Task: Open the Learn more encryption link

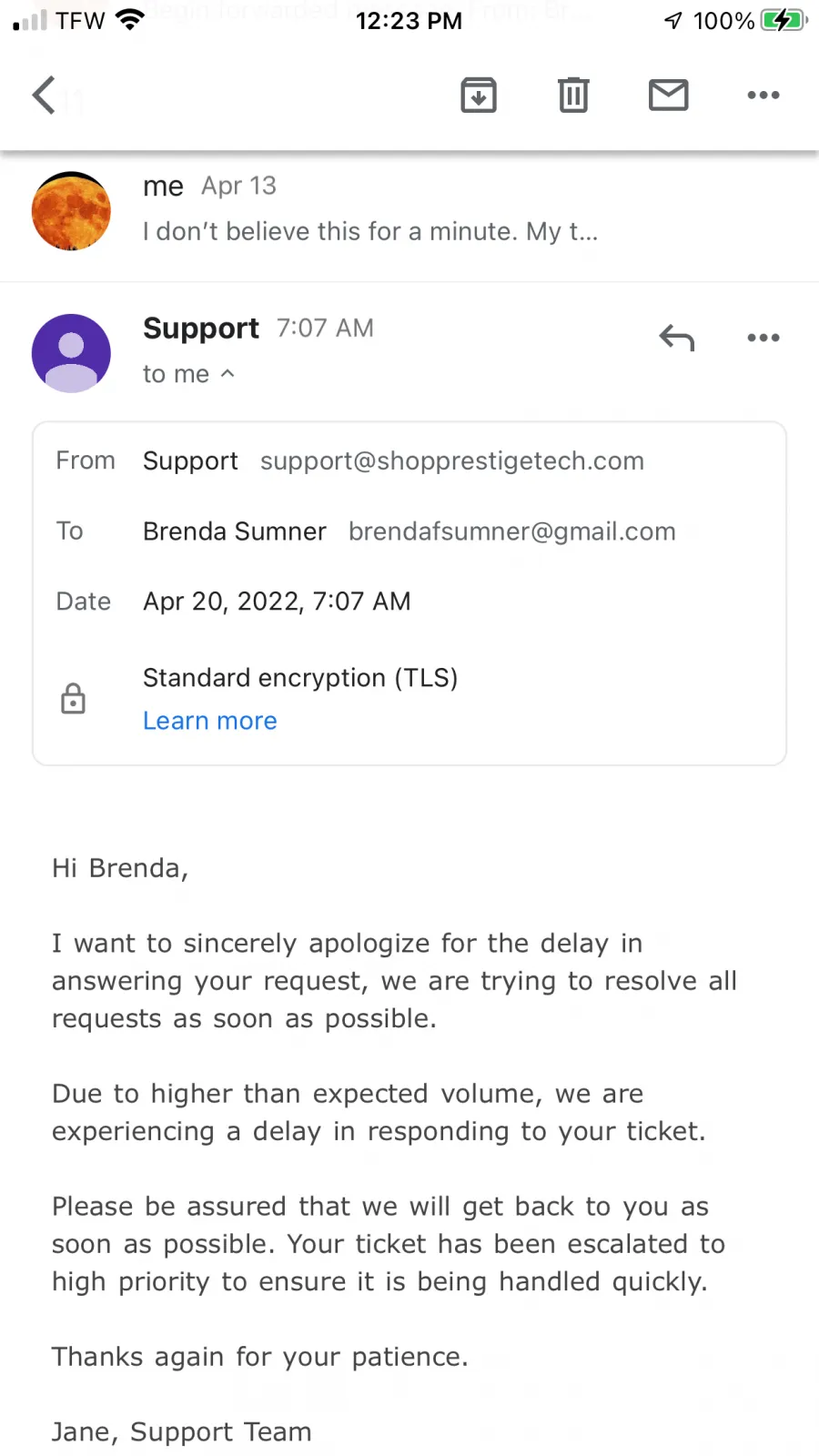Action: coord(210,721)
